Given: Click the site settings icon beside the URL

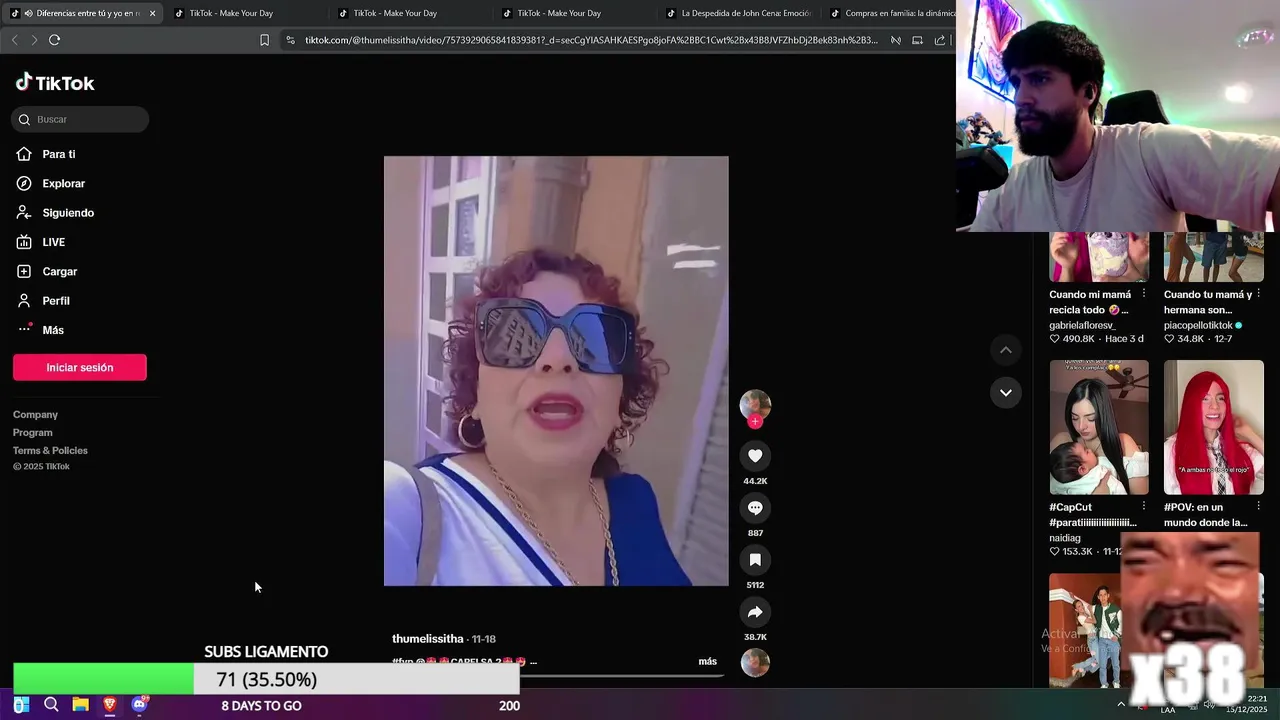Looking at the screenshot, I should (290, 40).
